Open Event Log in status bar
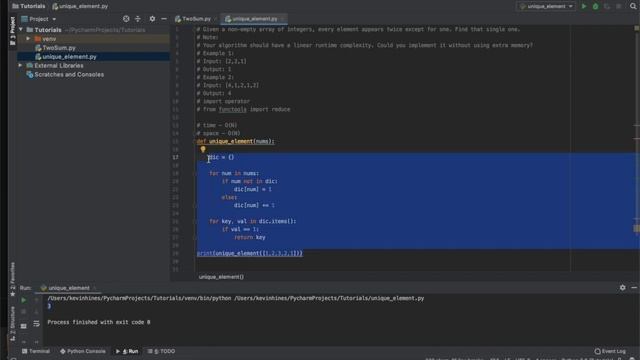The height and width of the screenshot is (360, 640). click(x=610, y=351)
